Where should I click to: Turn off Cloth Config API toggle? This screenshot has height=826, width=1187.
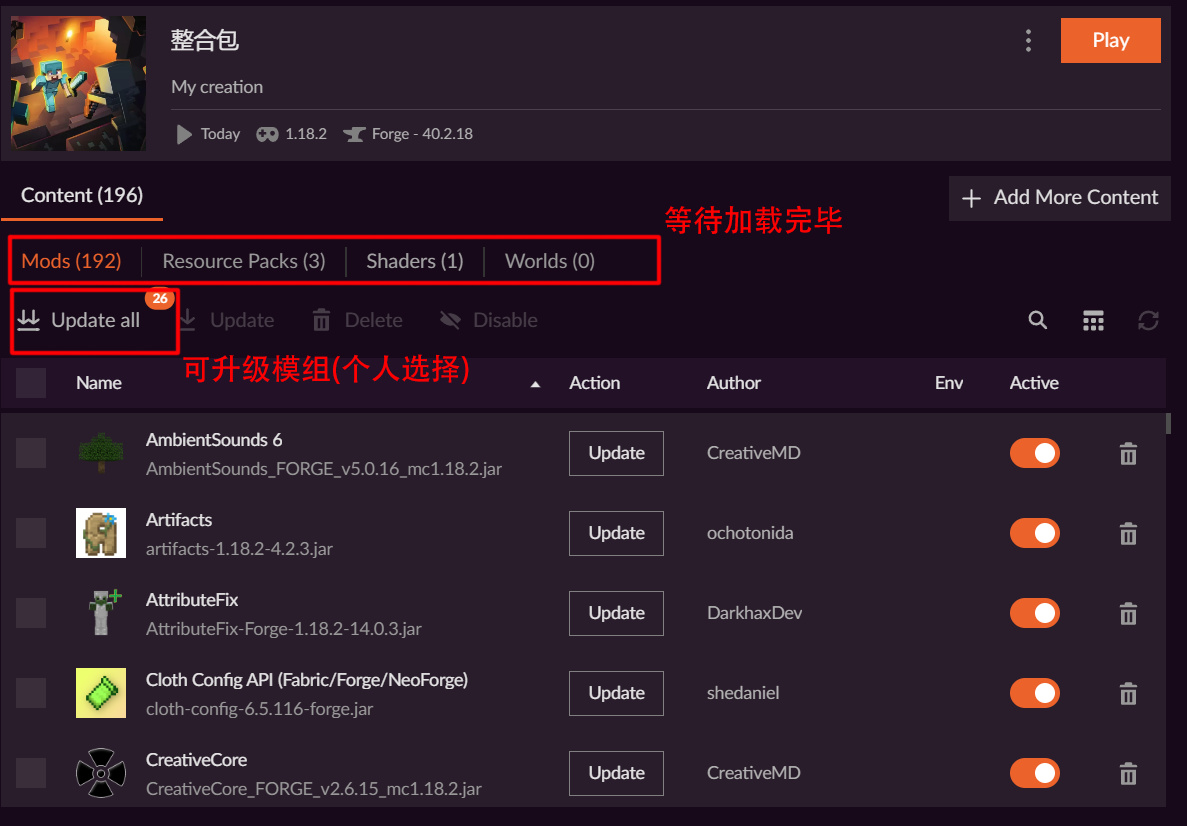[x=1034, y=693]
